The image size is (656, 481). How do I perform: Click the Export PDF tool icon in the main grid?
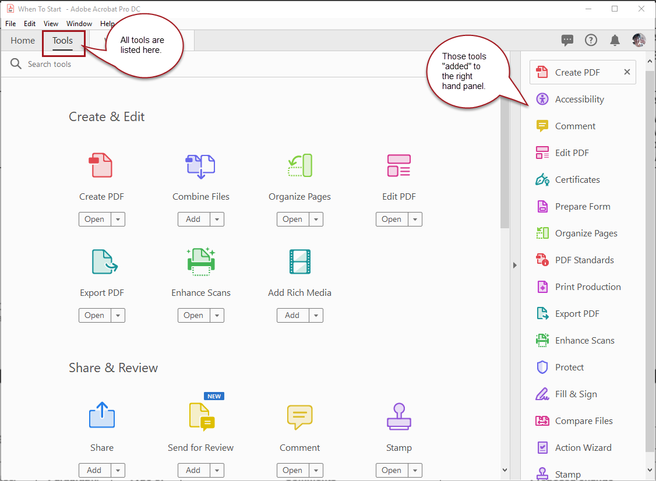(104, 261)
